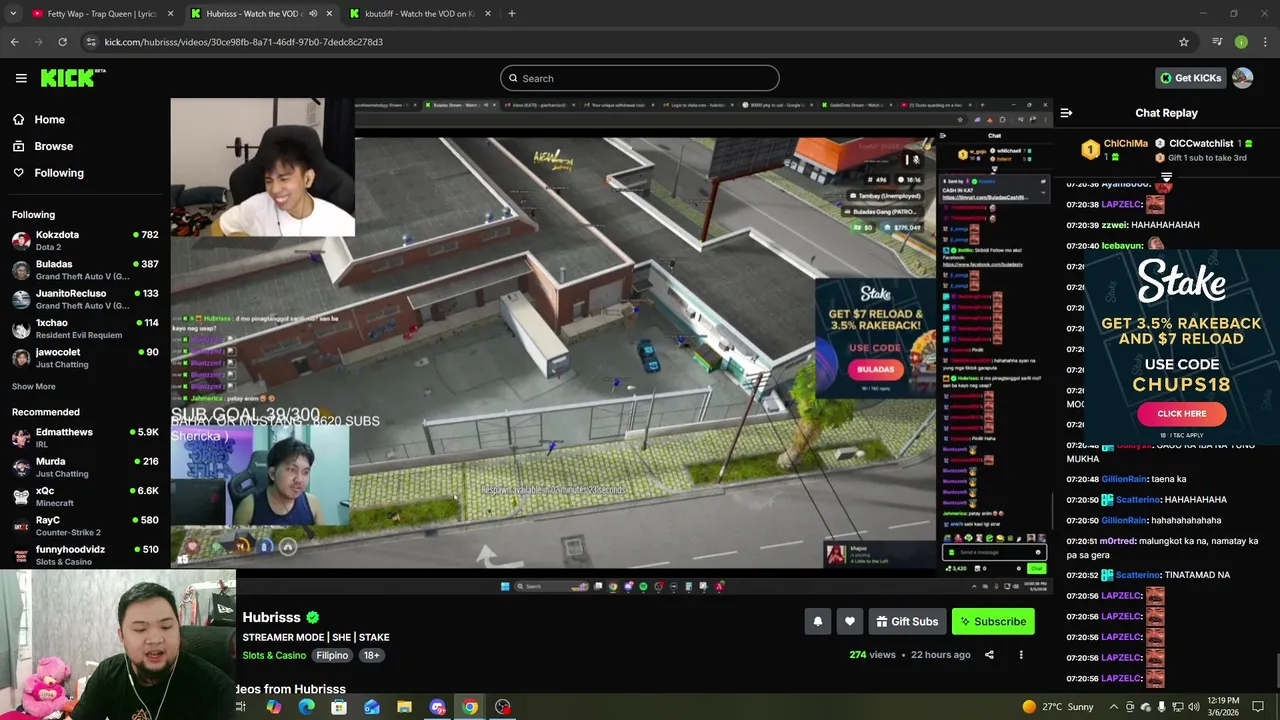The height and width of the screenshot is (720, 1280).
Task: Click the KICK logo
Action: pos(73,78)
